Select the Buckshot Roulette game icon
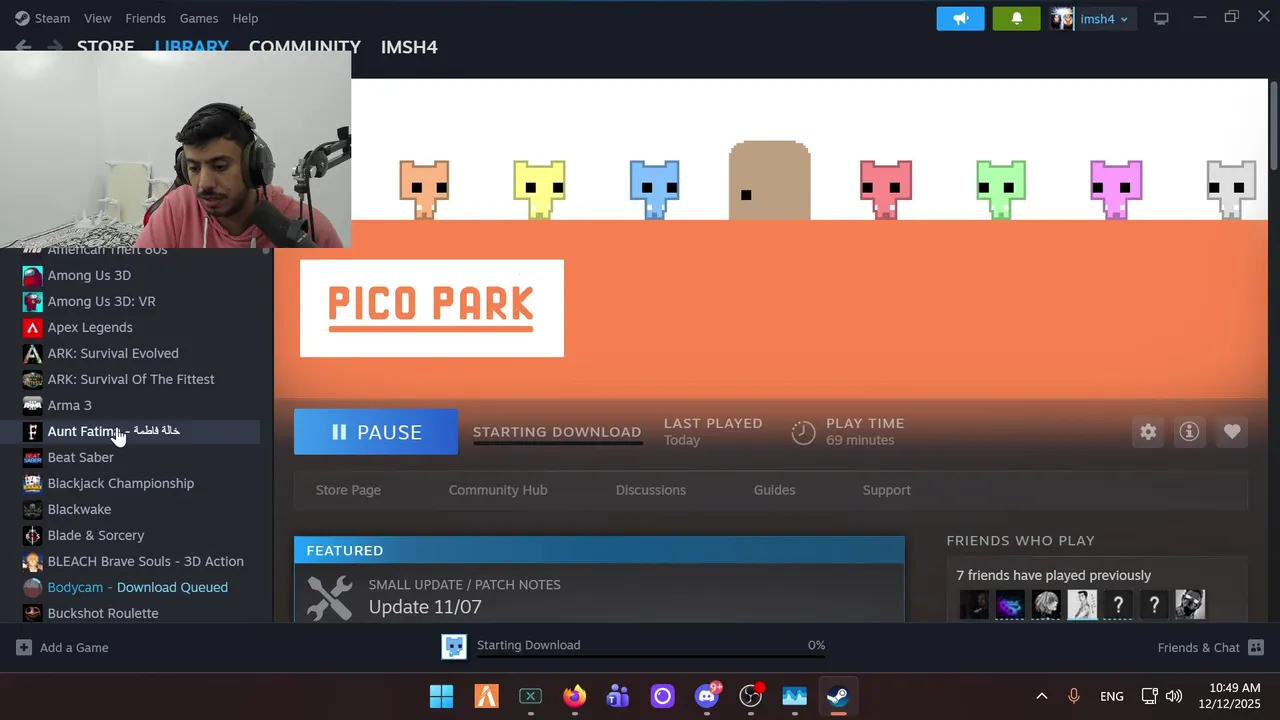Image resolution: width=1280 pixels, height=720 pixels. click(32, 613)
